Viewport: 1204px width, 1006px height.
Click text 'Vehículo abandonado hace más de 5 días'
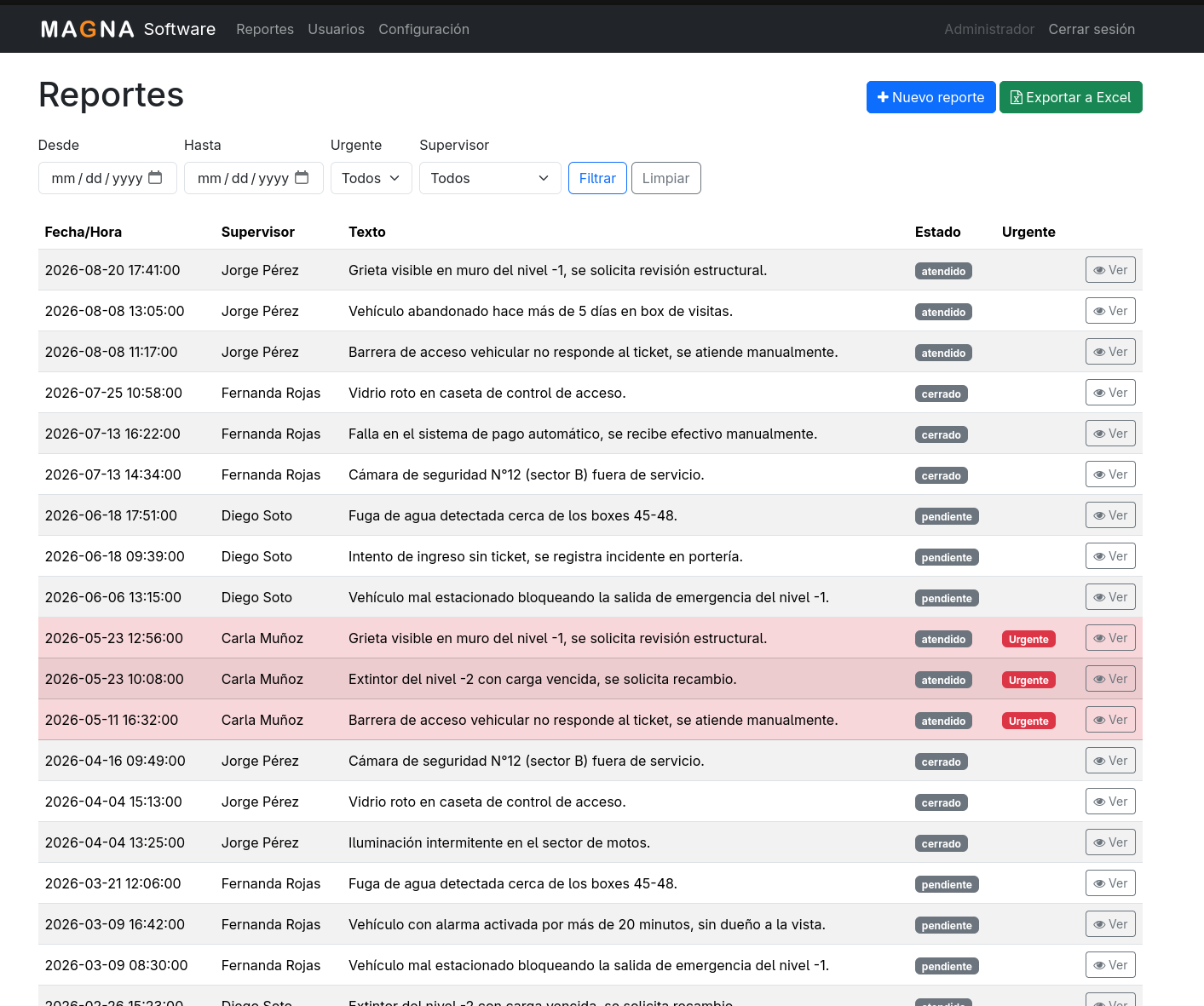(x=476, y=311)
